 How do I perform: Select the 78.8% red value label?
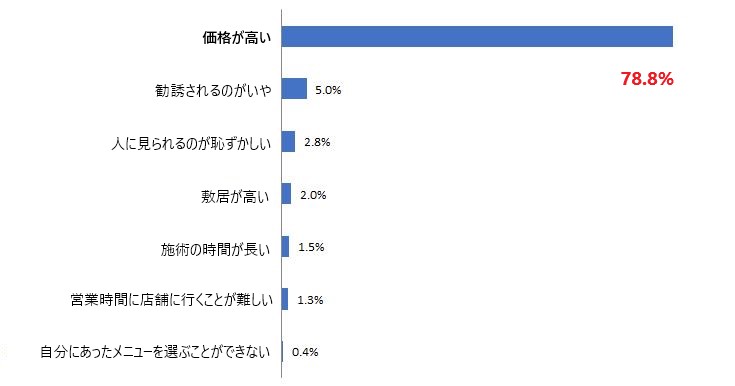click(647, 79)
